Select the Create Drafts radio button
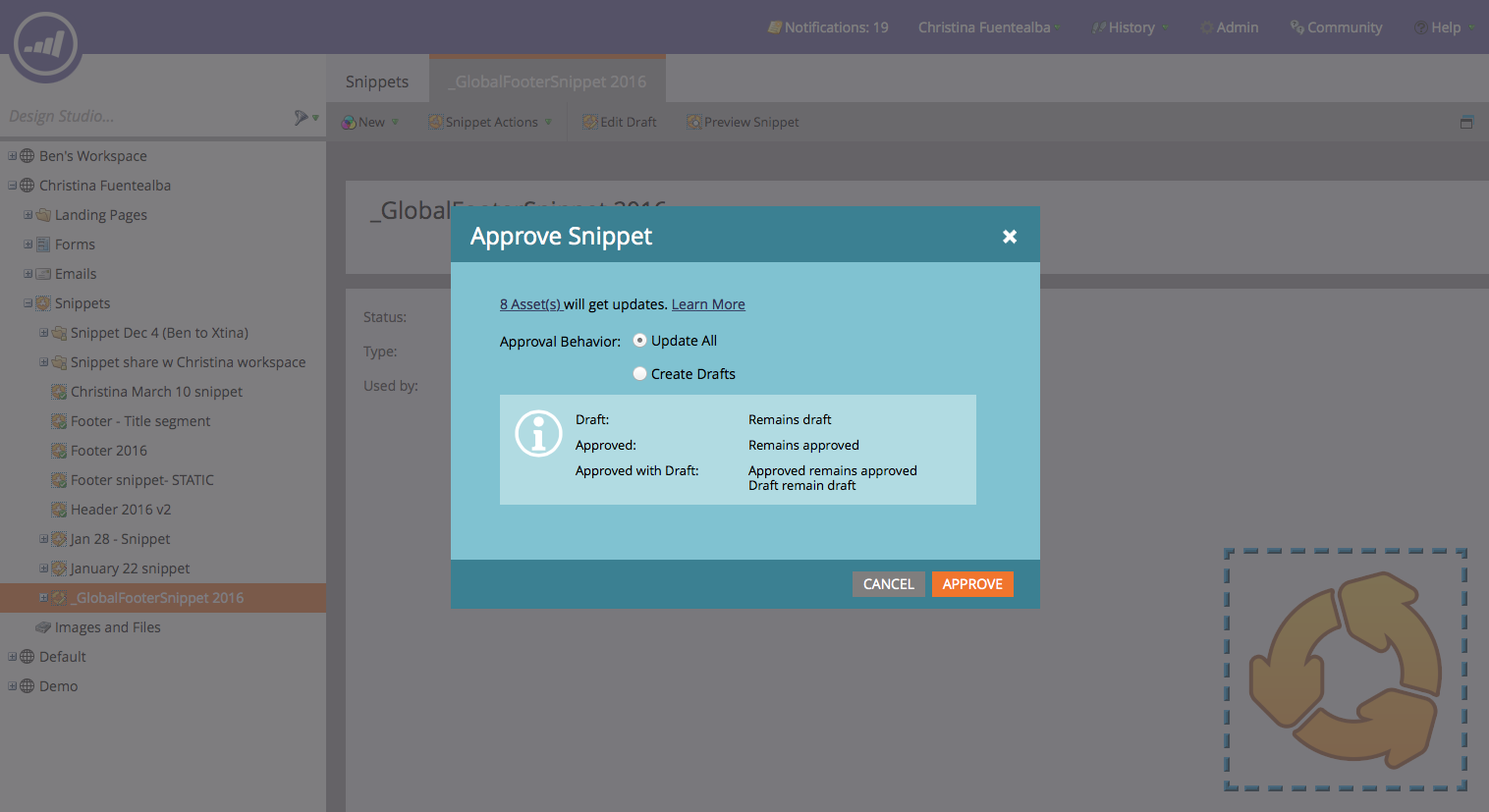Viewport: 1489px width, 812px height. [x=639, y=374]
